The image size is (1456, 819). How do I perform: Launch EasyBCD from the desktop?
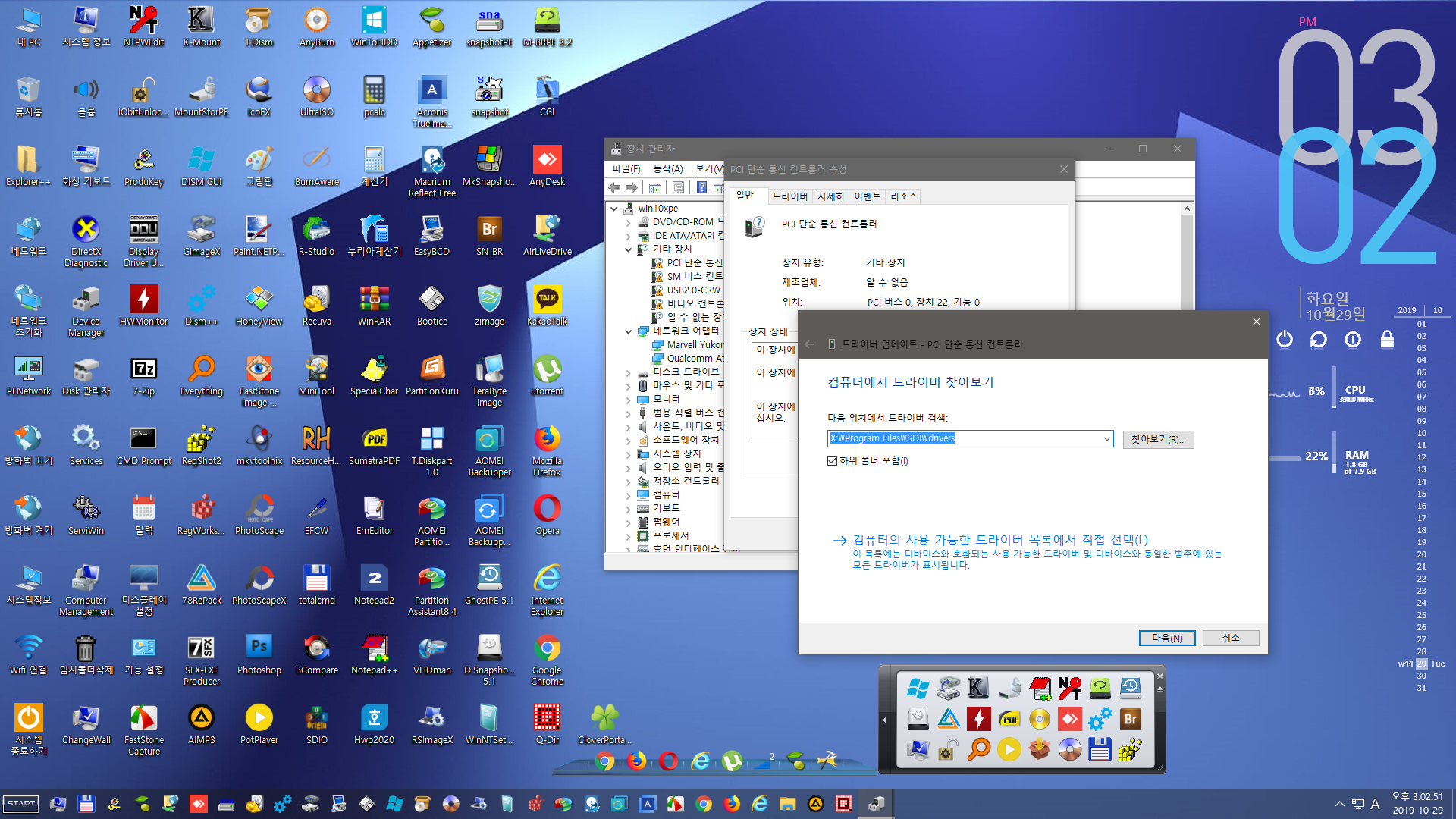(x=431, y=236)
